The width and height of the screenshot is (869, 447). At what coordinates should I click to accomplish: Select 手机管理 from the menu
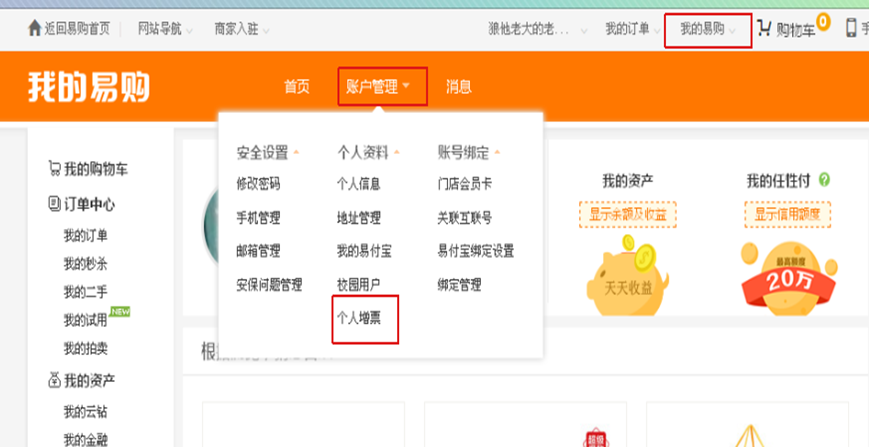258,218
